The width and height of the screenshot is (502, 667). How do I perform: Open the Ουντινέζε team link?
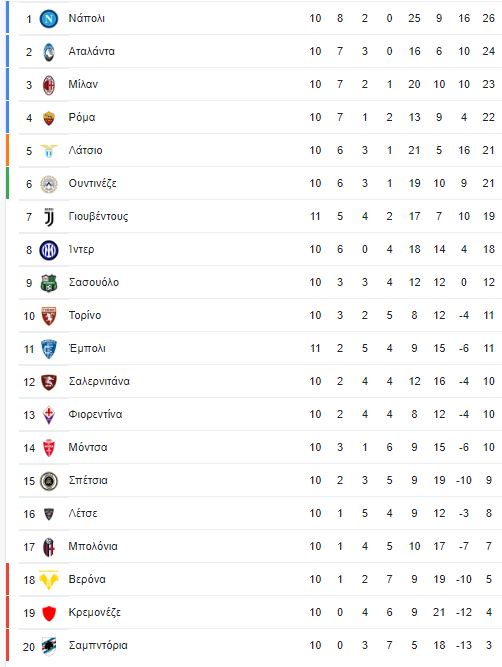coord(92,183)
